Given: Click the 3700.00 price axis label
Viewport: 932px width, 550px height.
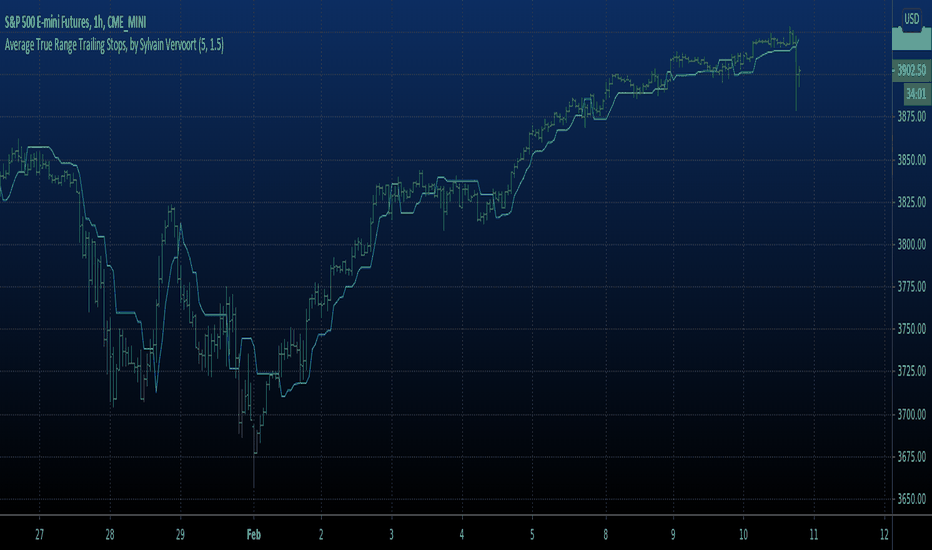Looking at the screenshot, I should 911,413.
